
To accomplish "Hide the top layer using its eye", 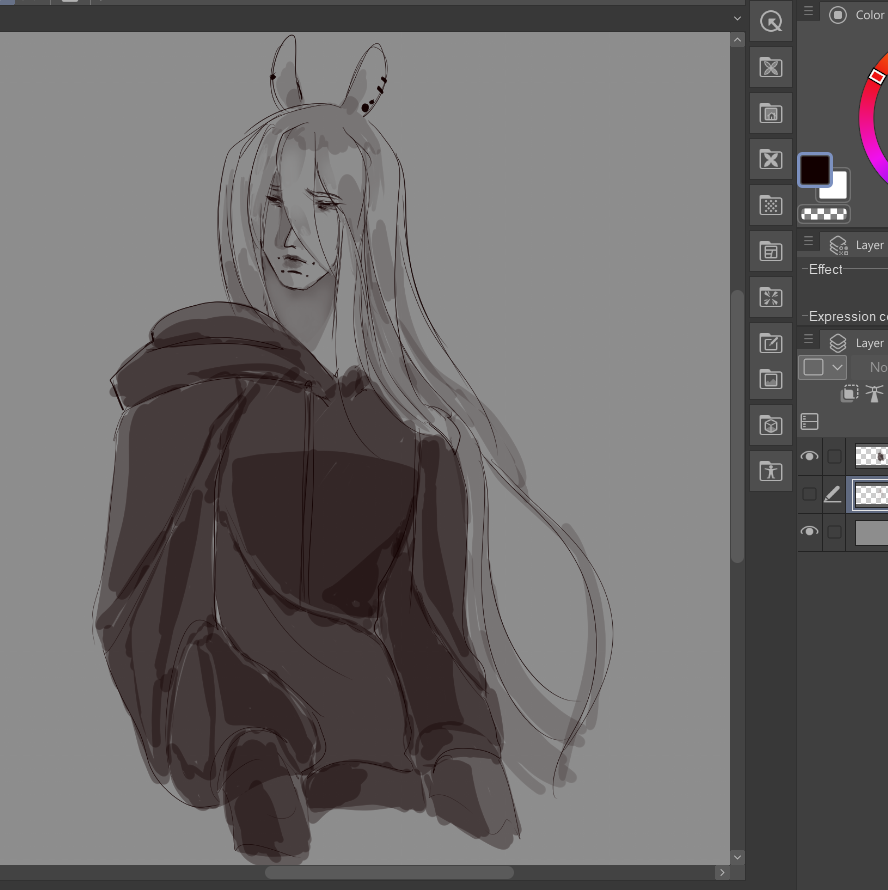I will click(810, 456).
